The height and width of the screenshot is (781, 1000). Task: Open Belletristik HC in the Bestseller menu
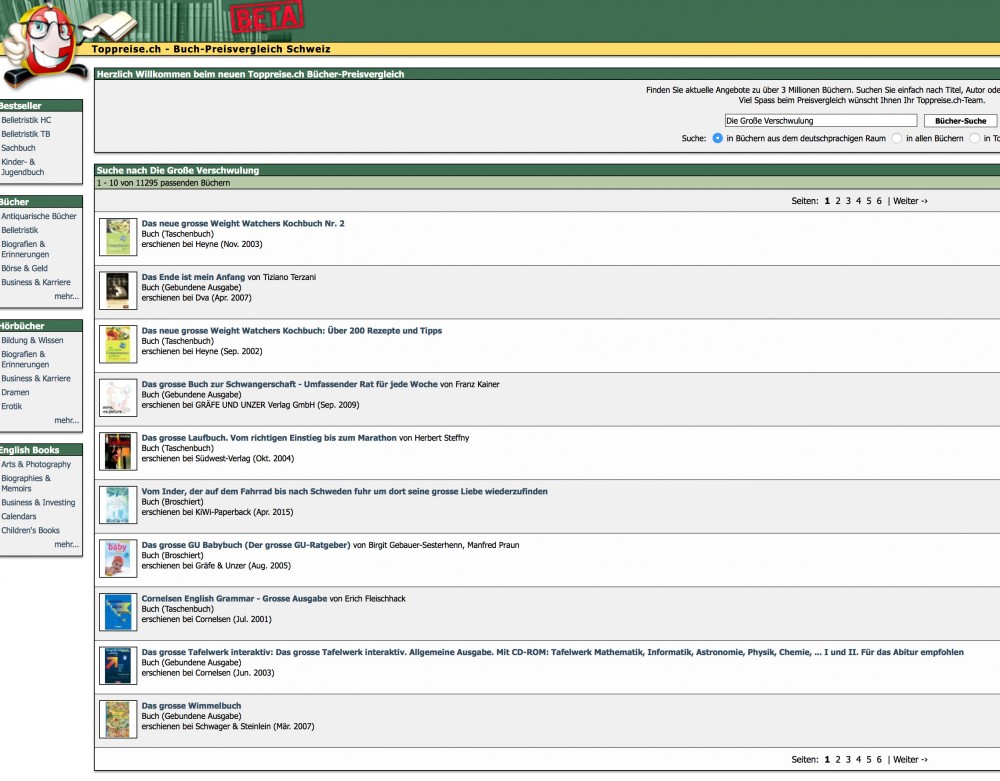coord(26,120)
